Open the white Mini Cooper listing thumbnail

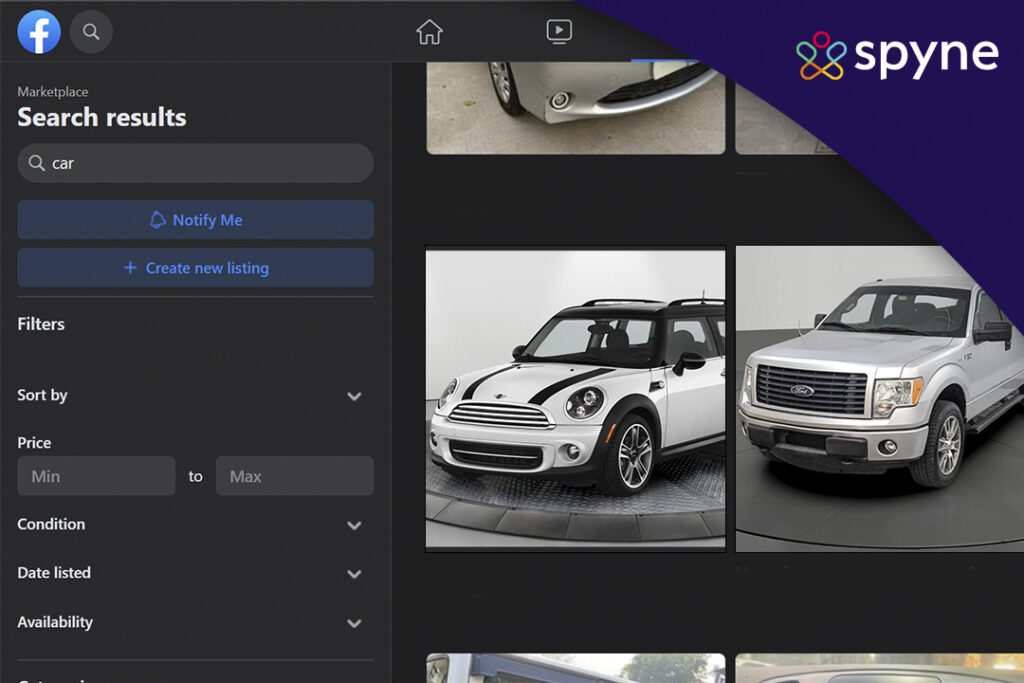tap(575, 397)
